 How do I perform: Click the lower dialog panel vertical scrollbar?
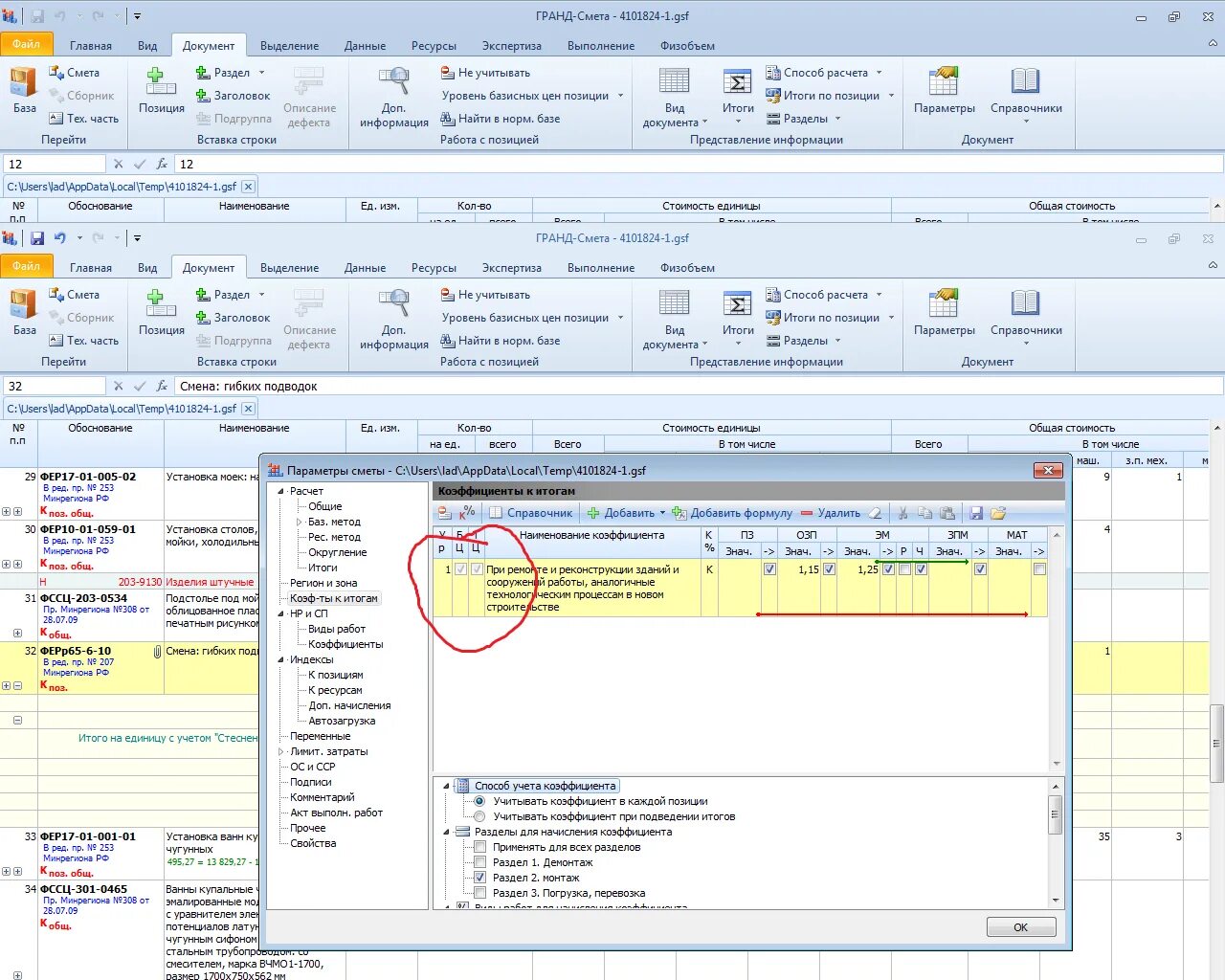tap(1055, 842)
